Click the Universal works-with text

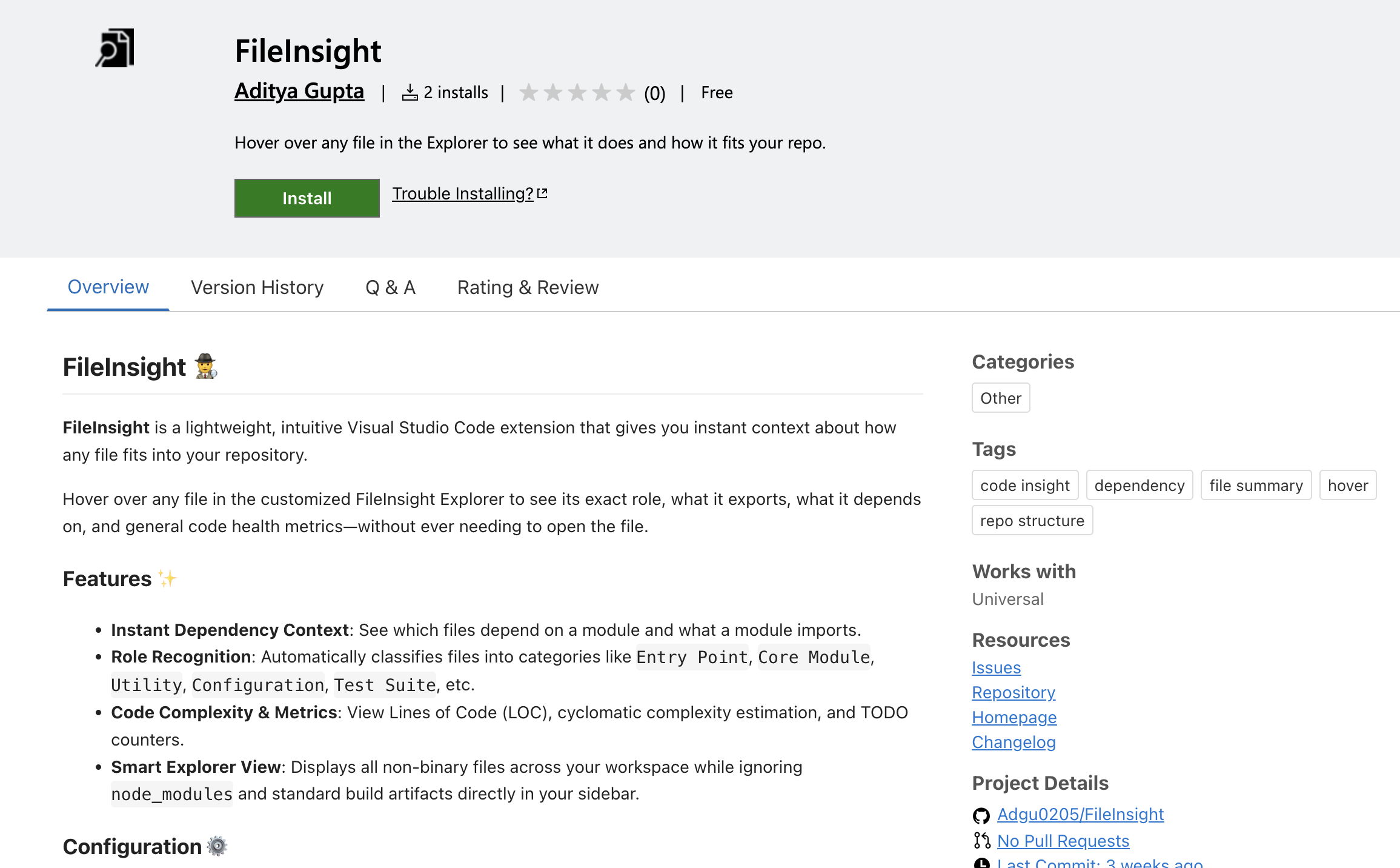coord(1008,599)
